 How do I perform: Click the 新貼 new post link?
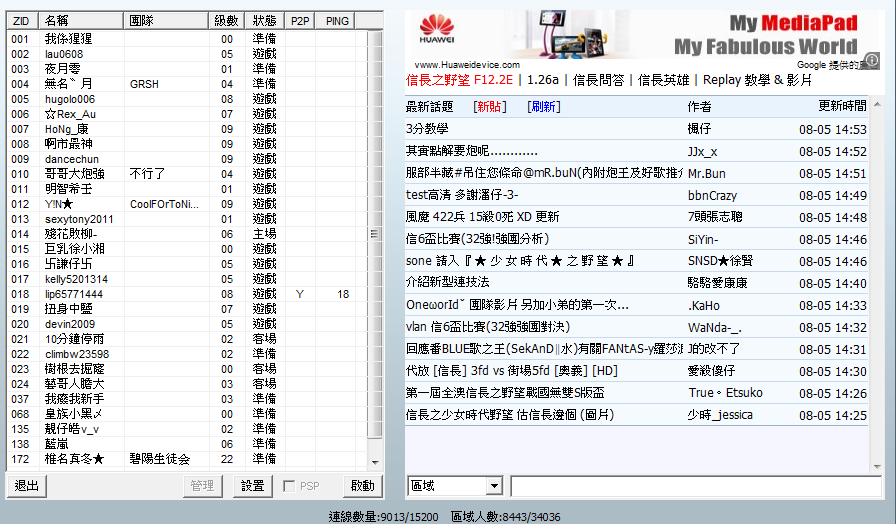[x=490, y=107]
